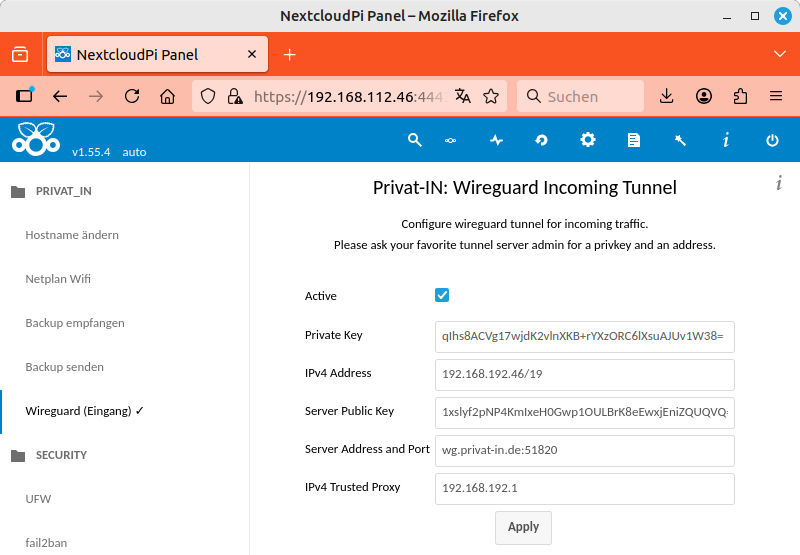Click the power icon in header

tap(772, 141)
